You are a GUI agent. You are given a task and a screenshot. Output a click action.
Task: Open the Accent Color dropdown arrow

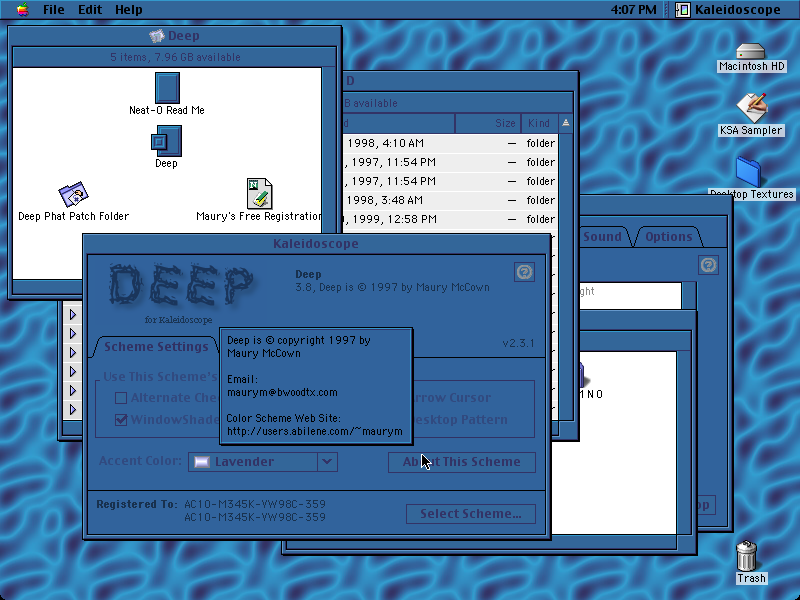point(327,462)
